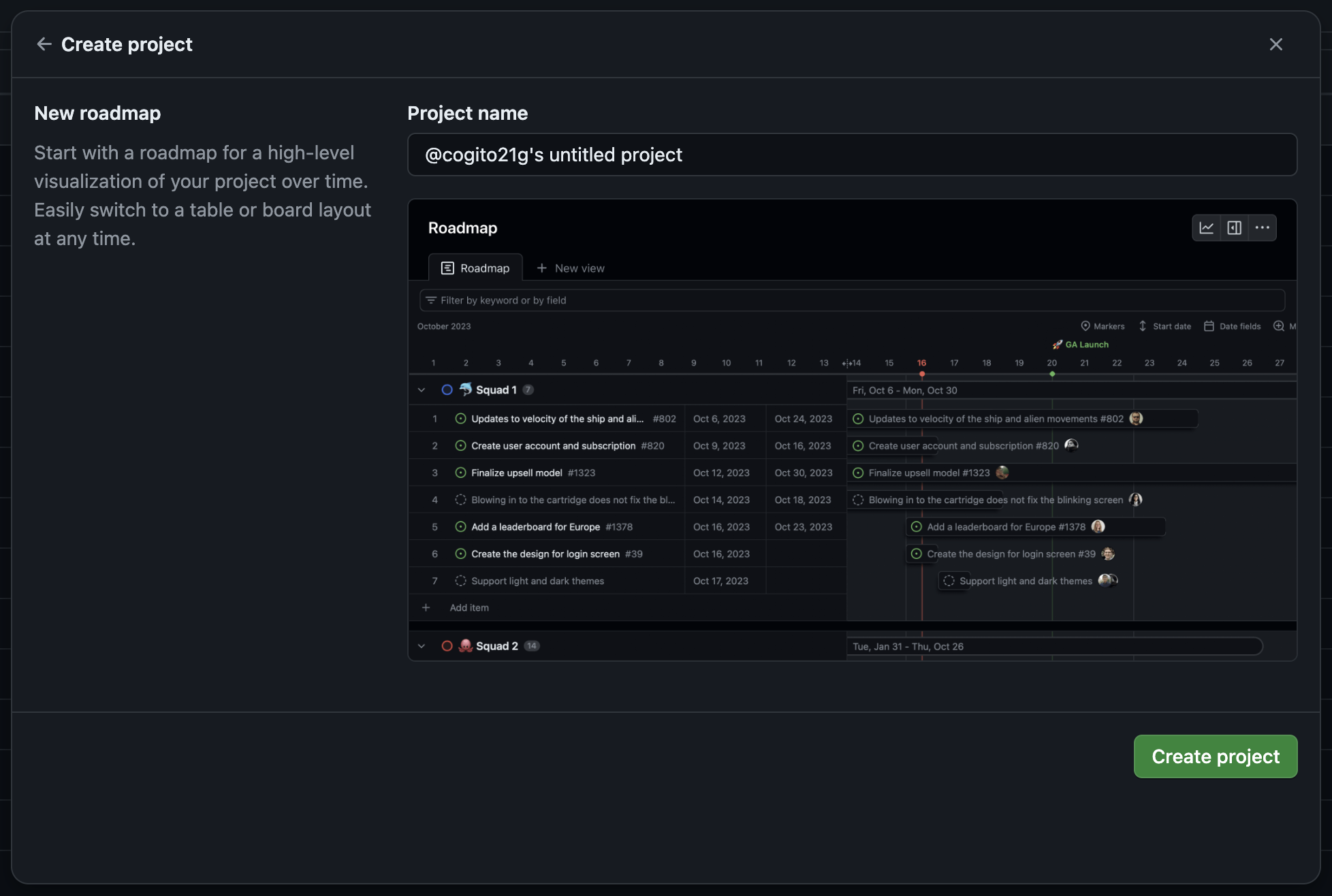This screenshot has width=1332, height=896.
Task: Open the insights chart icon
Action: pyautogui.click(x=1207, y=228)
